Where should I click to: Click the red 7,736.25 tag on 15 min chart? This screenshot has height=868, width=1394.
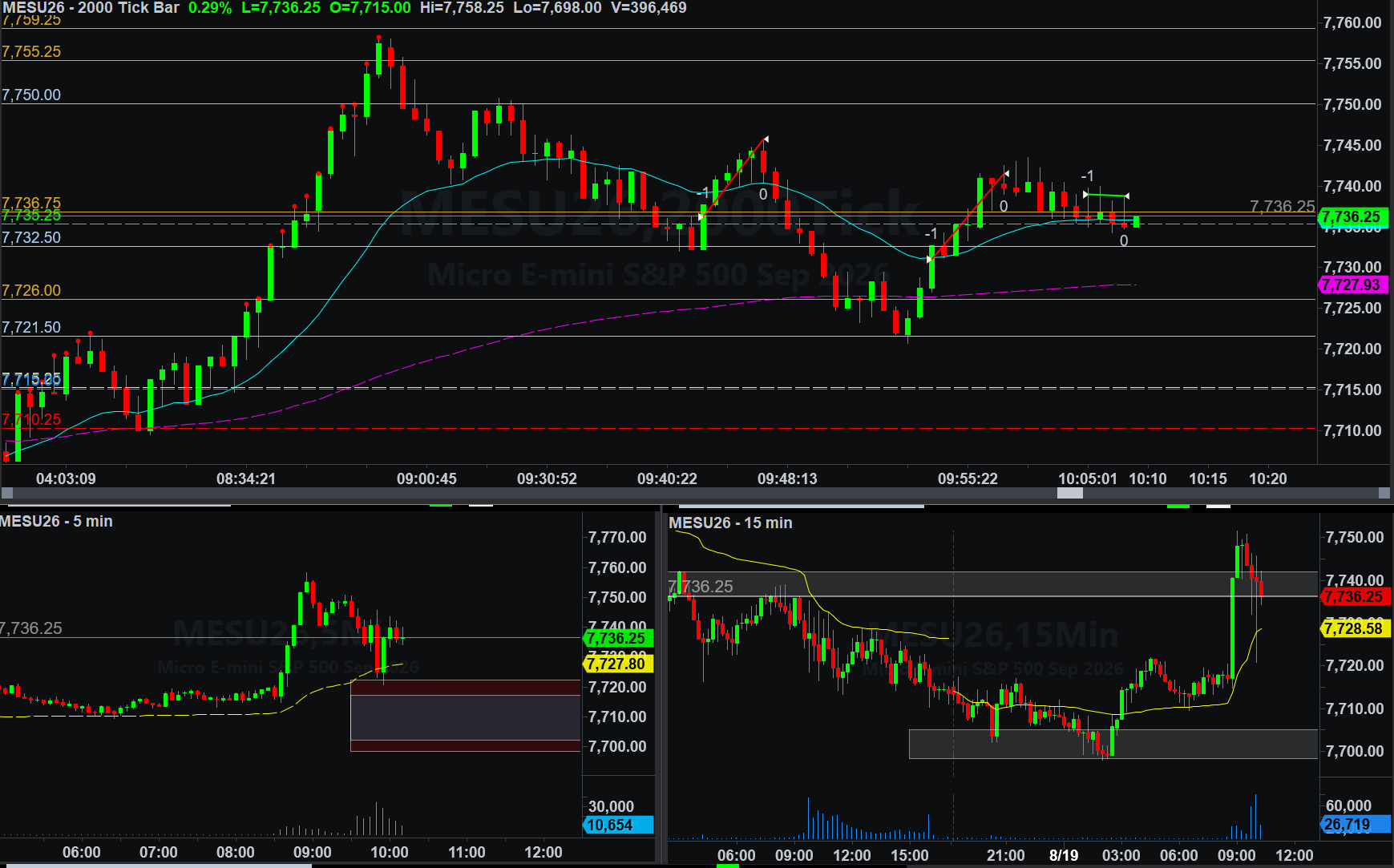pos(1354,596)
